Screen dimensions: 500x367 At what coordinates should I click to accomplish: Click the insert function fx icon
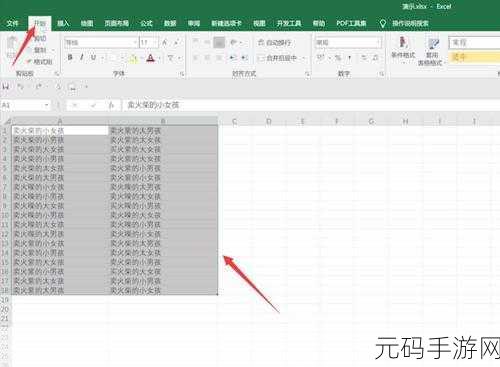point(111,105)
